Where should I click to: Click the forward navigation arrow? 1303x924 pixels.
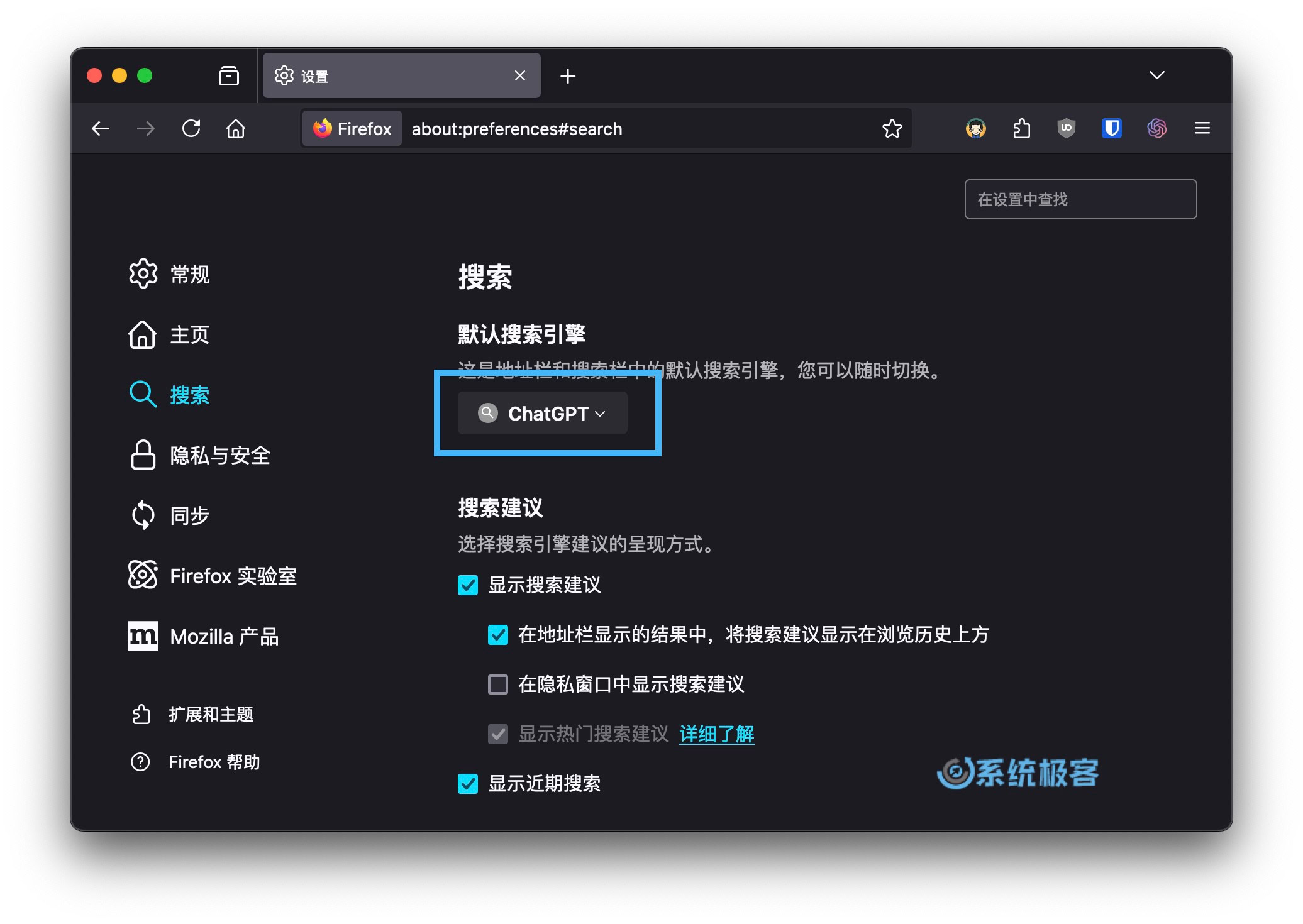click(146, 129)
